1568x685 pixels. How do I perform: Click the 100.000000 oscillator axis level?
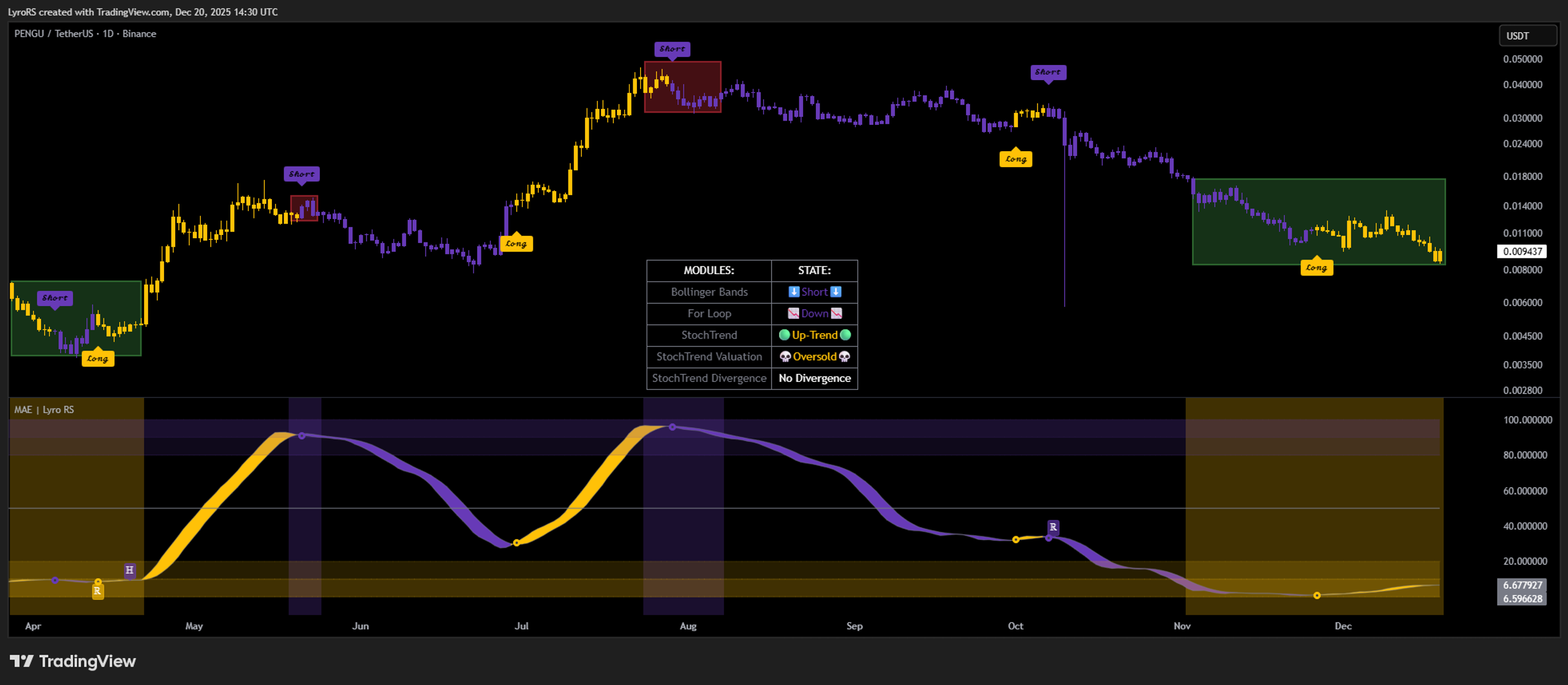pos(1528,420)
